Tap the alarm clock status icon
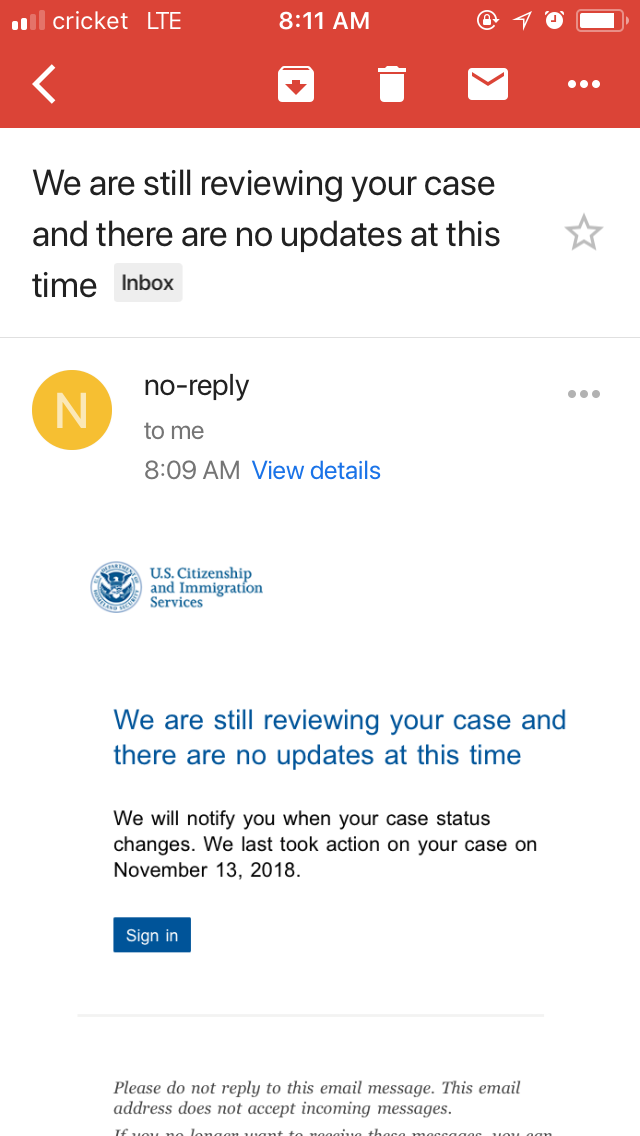Image resolution: width=640 pixels, height=1136 pixels. click(x=554, y=20)
